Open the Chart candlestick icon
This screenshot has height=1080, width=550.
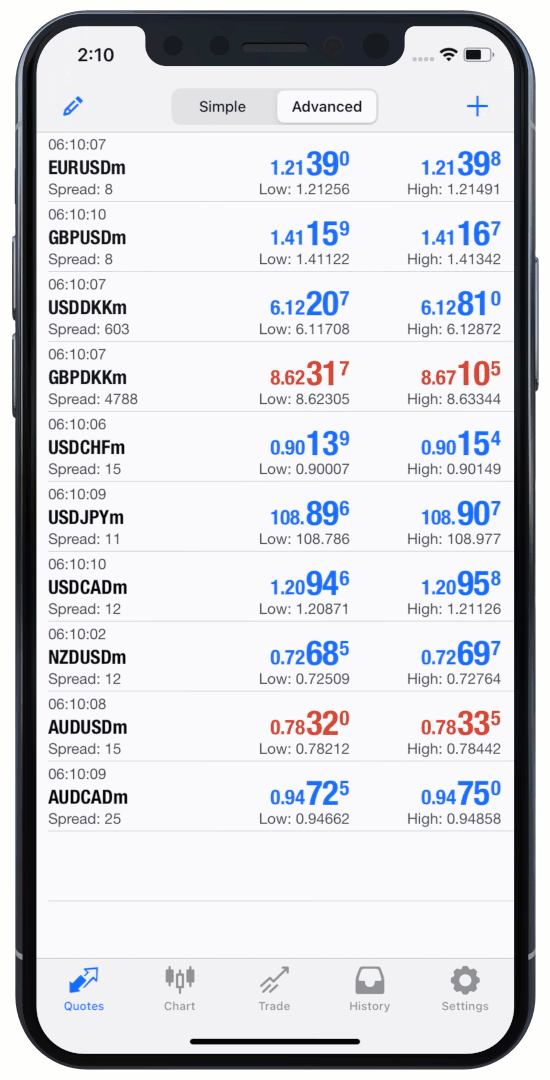(180, 978)
